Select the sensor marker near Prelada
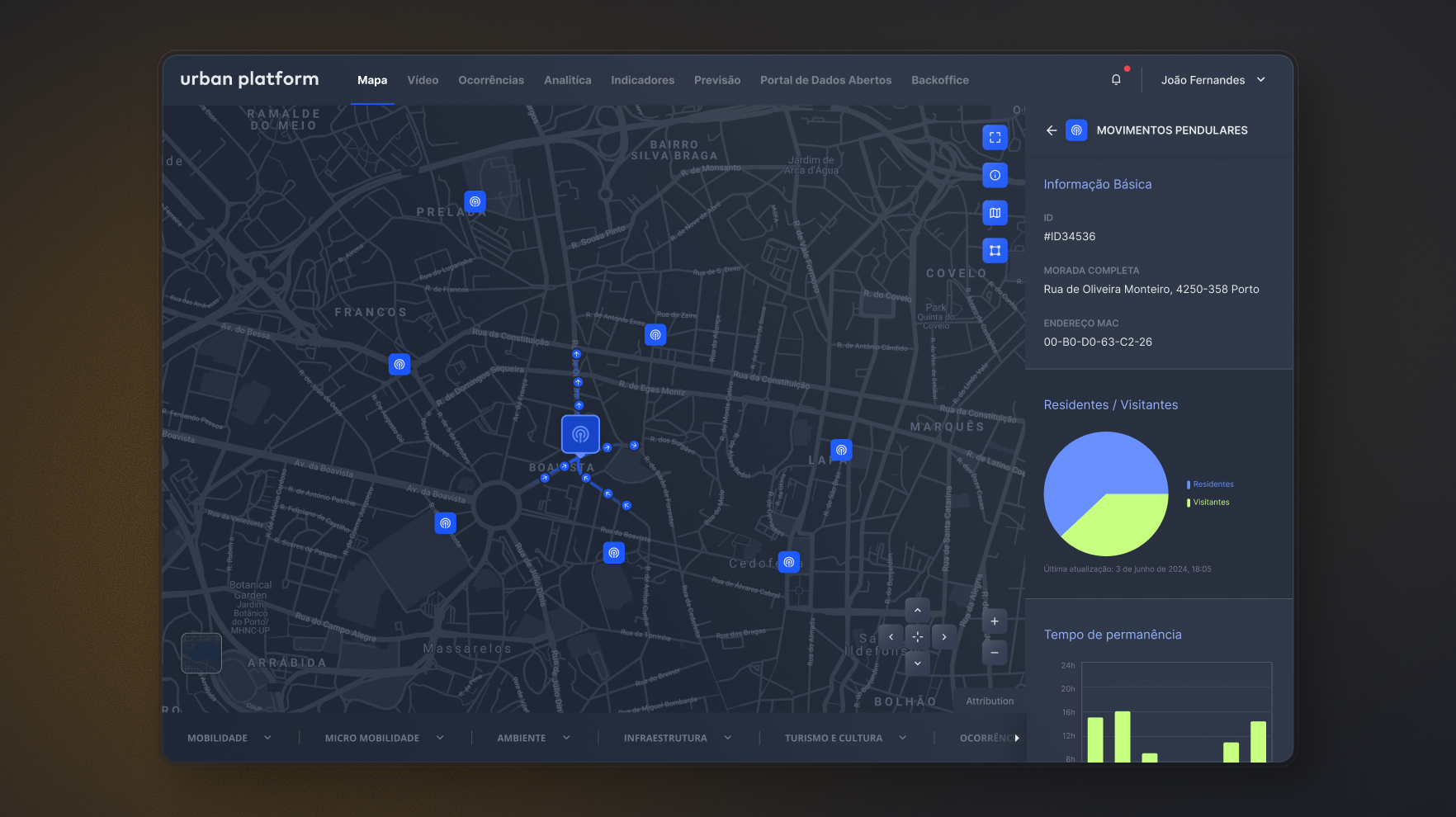This screenshot has width=1456, height=817. pyautogui.click(x=475, y=201)
